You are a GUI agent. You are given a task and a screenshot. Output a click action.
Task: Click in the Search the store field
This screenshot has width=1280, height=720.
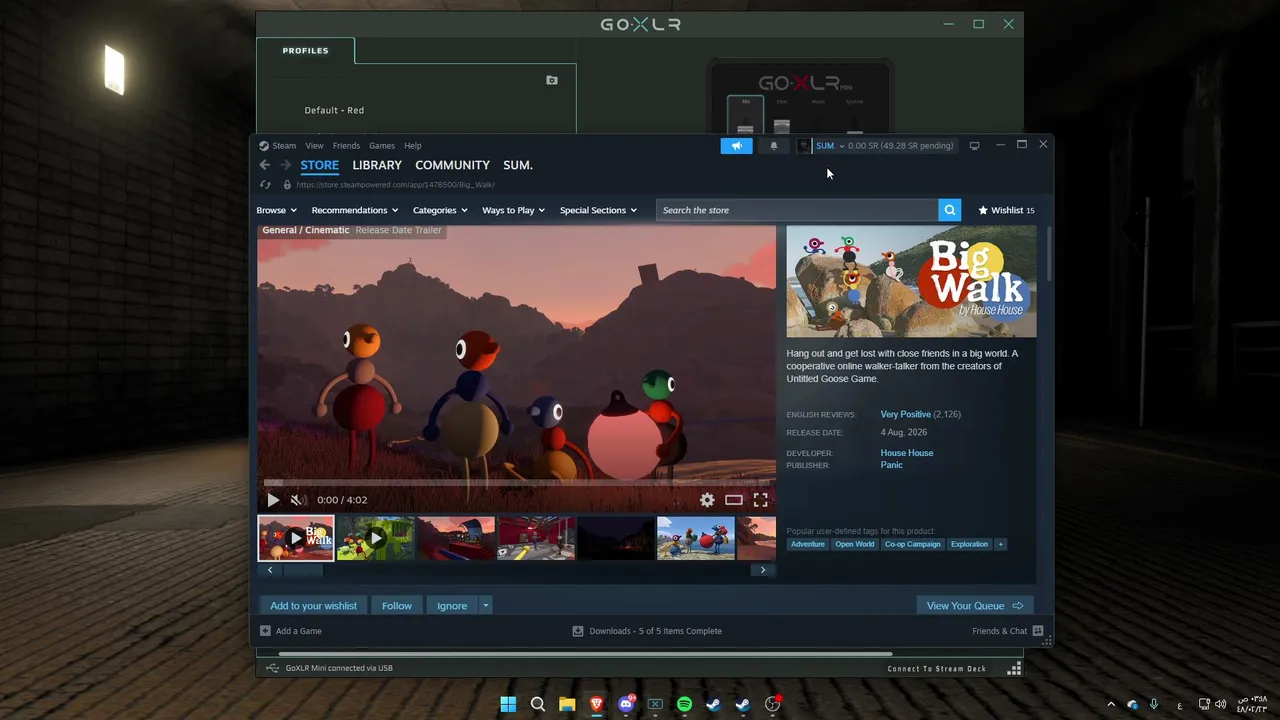click(797, 210)
